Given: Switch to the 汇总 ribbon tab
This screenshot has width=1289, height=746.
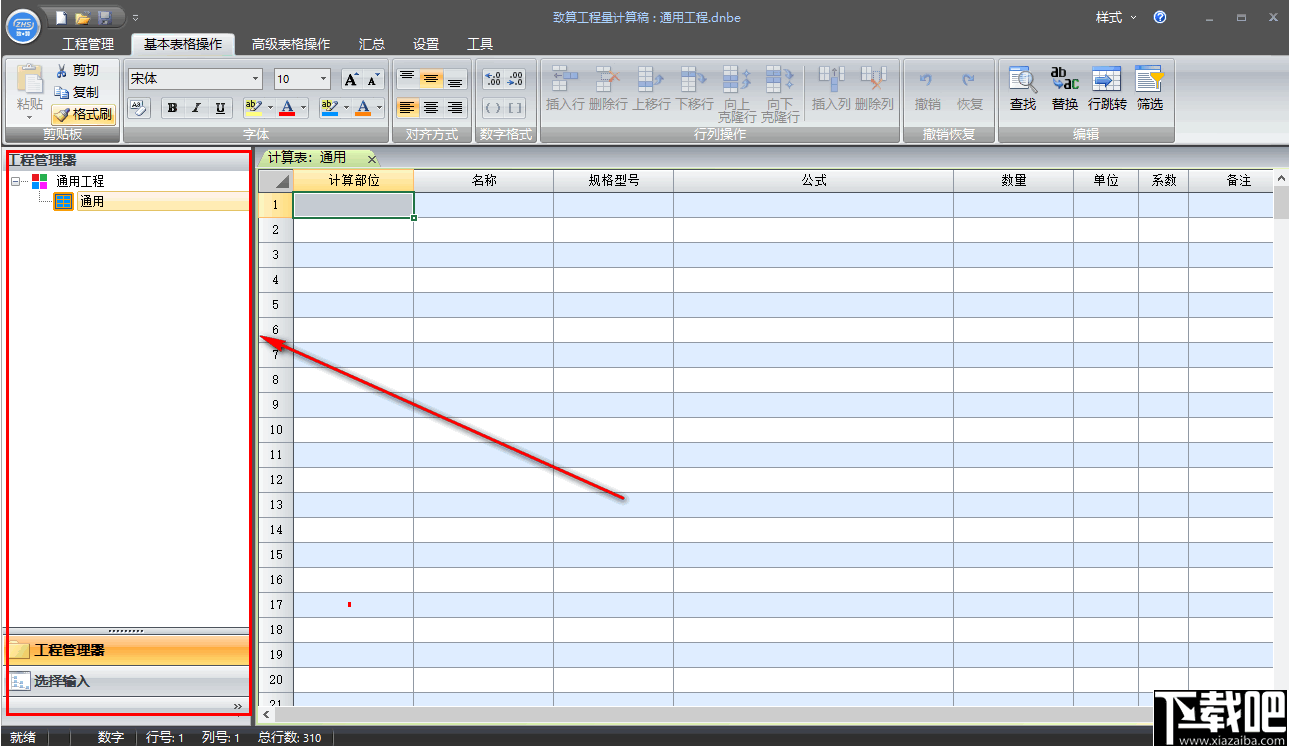Looking at the screenshot, I should coord(372,44).
